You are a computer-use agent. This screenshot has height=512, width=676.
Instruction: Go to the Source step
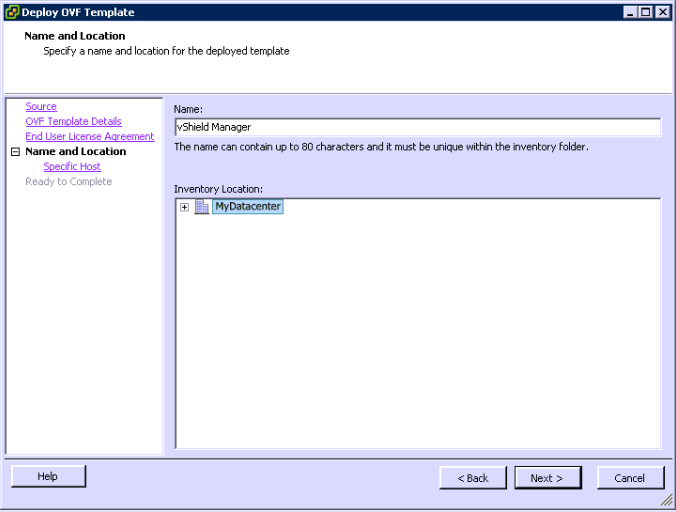(x=41, y=107)
